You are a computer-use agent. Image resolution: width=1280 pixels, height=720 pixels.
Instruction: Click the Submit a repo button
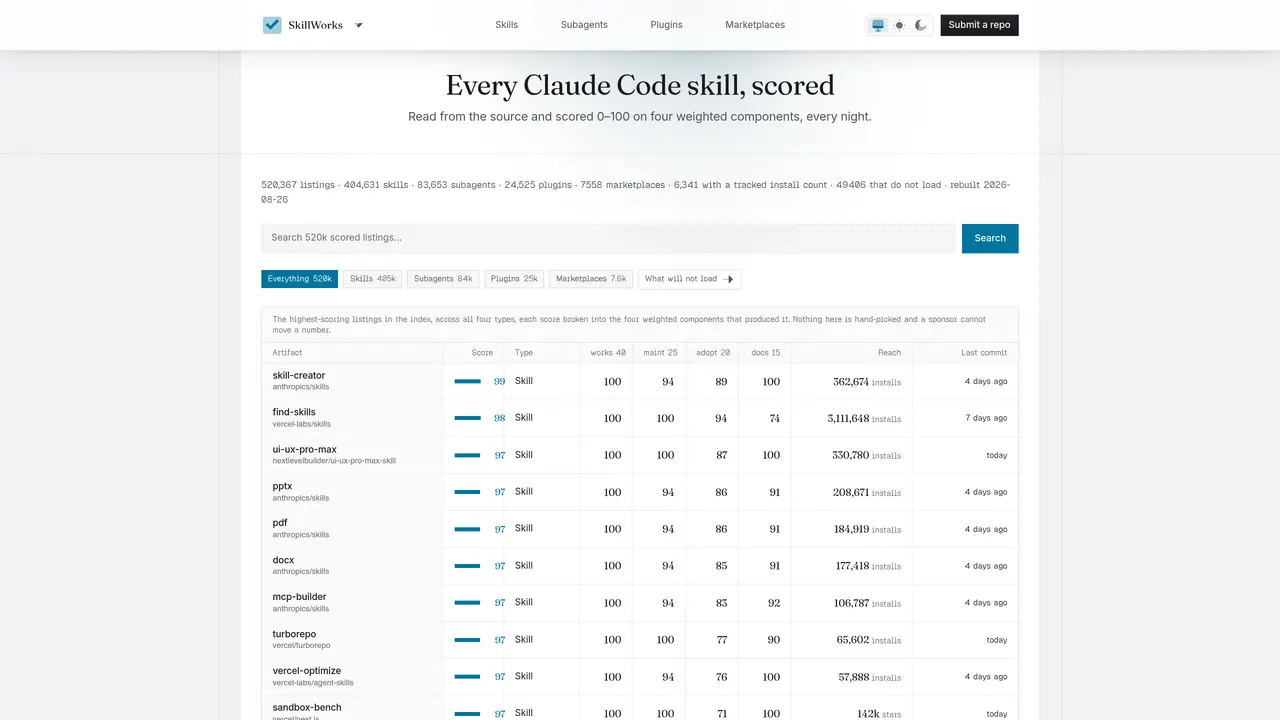(979, 25)
